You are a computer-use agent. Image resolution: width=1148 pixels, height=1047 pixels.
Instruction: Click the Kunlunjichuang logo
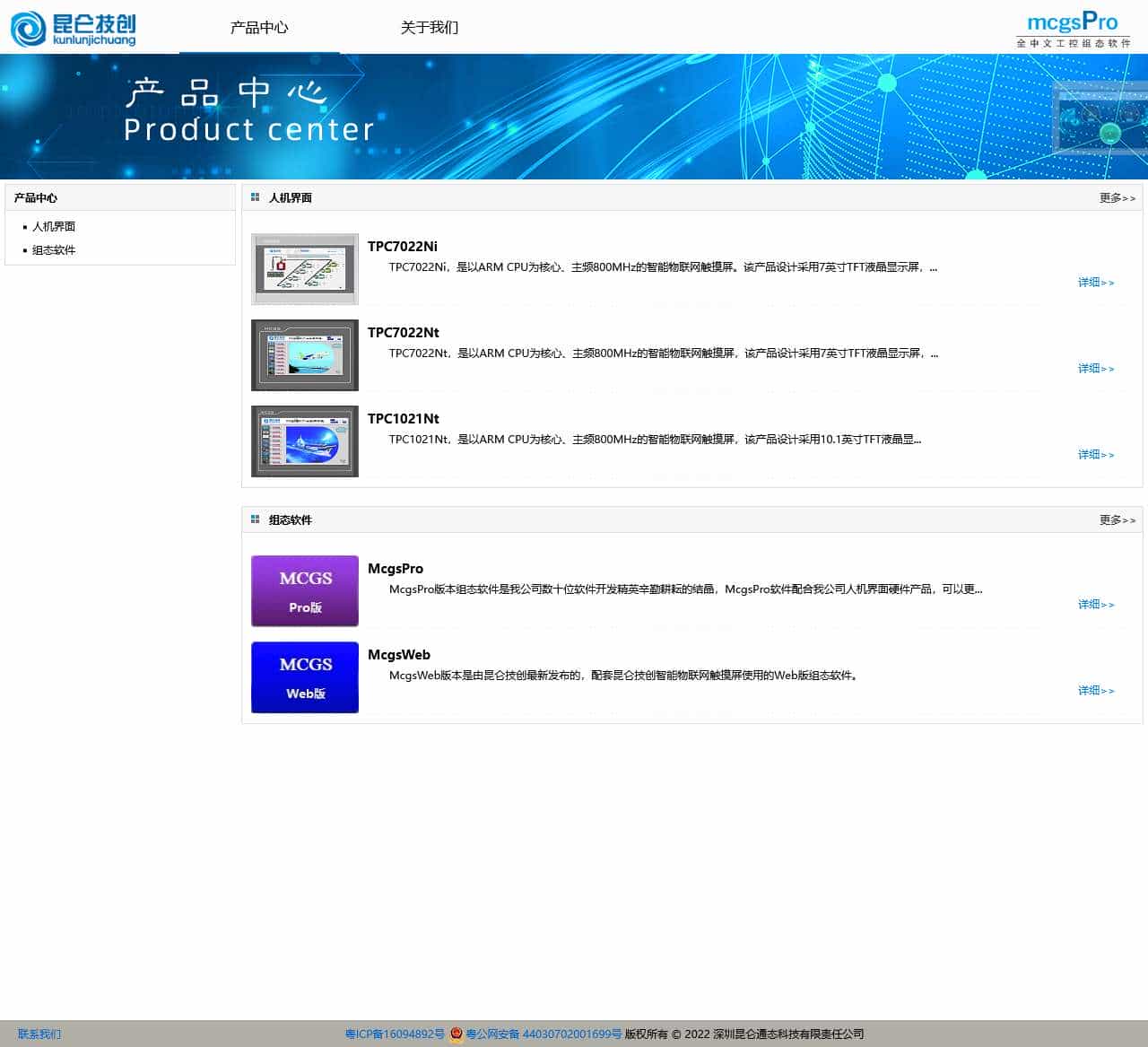[x=74, y=28]
